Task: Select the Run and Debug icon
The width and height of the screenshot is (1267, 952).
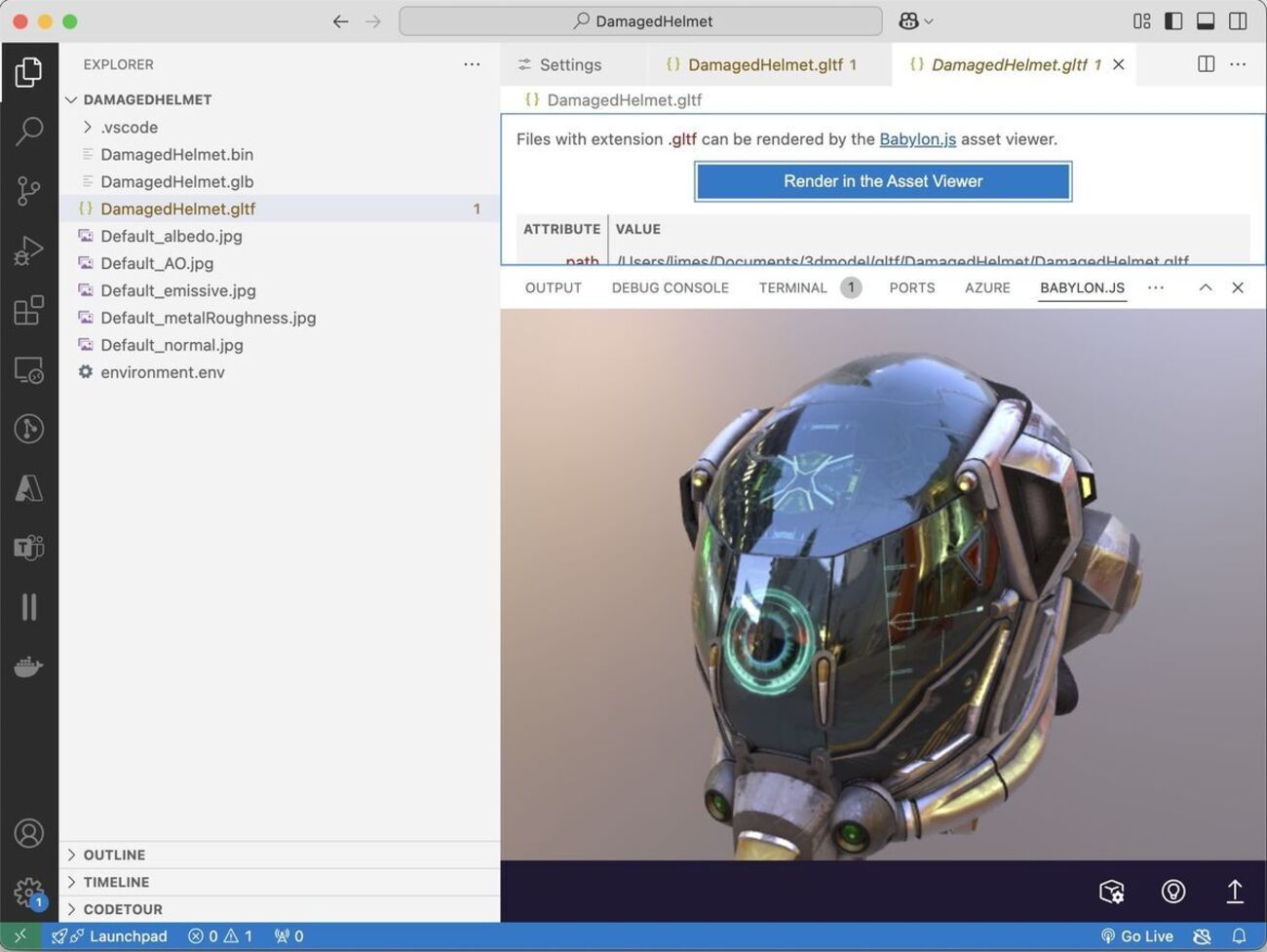Action: pyautogui.click(x=29, y=250)
